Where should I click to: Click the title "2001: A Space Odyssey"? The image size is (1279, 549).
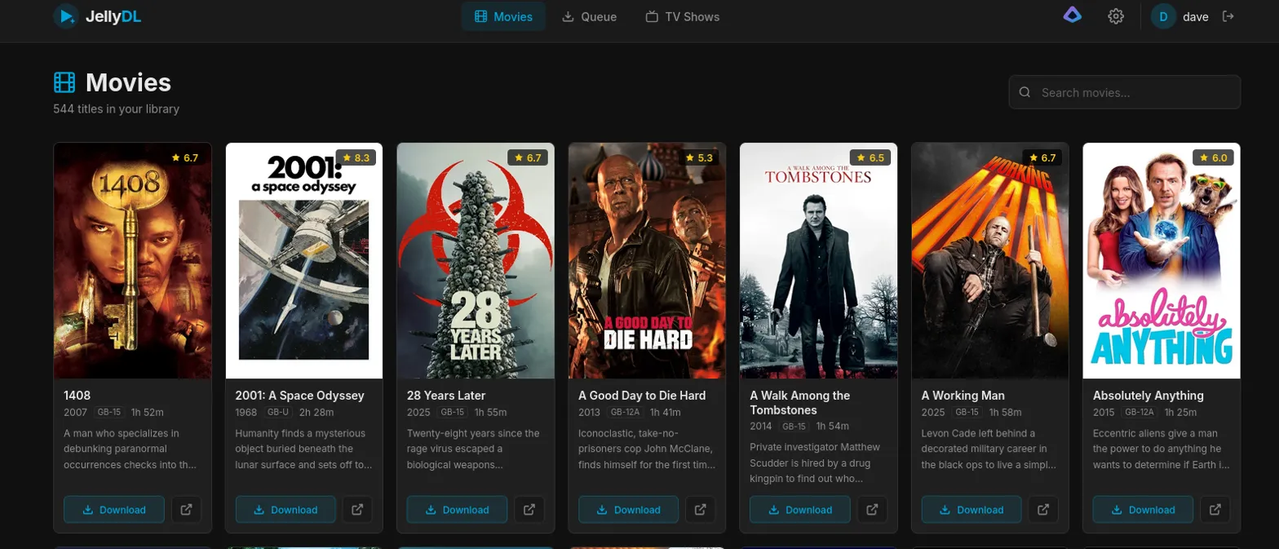[300, 395]
